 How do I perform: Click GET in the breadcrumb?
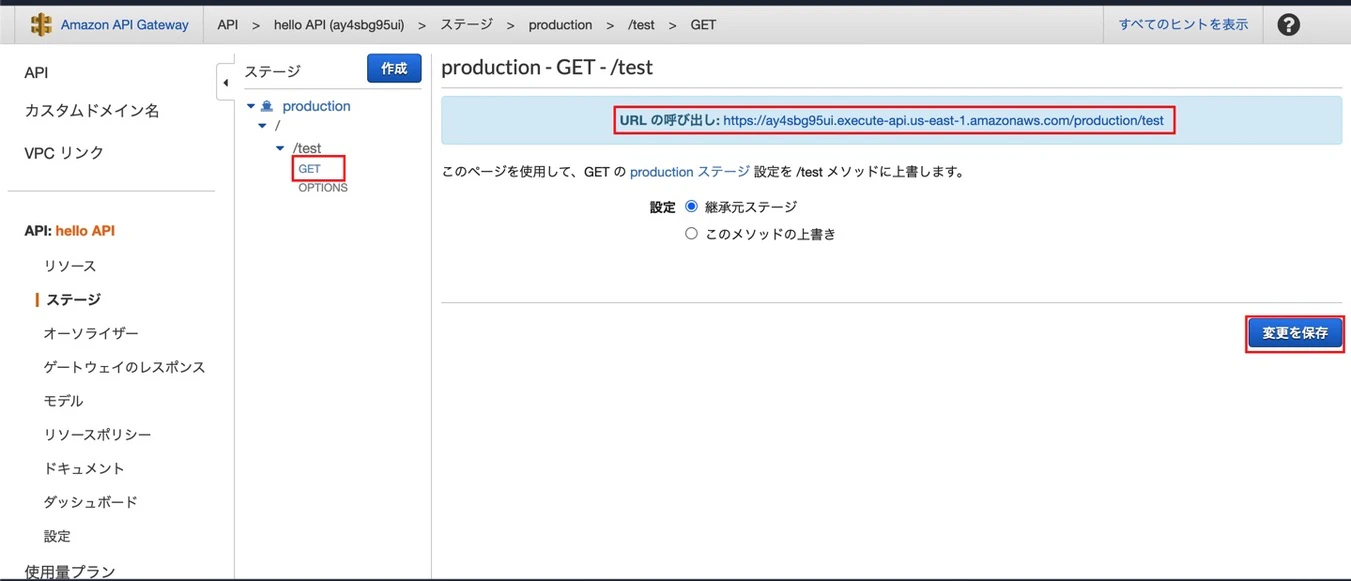(x=703, y=25)
